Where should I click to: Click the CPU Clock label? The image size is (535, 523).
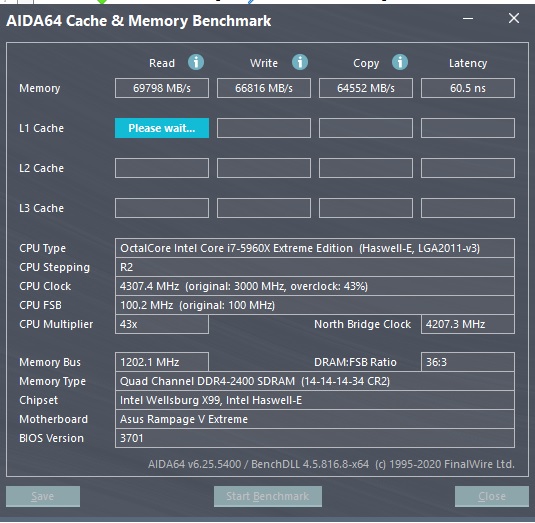click(x=45, y=286)
